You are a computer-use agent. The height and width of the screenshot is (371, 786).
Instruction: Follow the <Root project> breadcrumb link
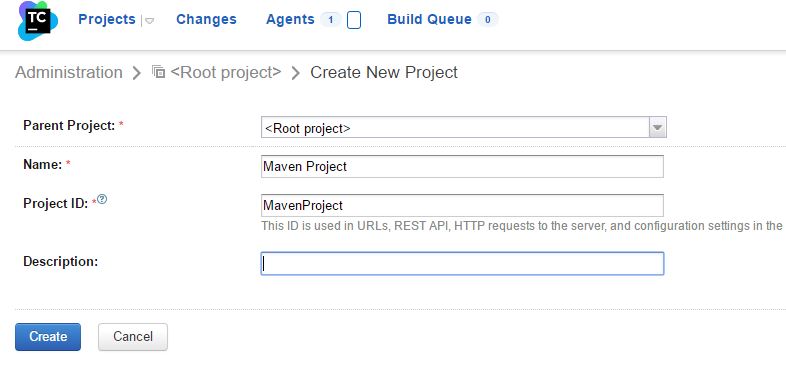[x=226, y=72]
